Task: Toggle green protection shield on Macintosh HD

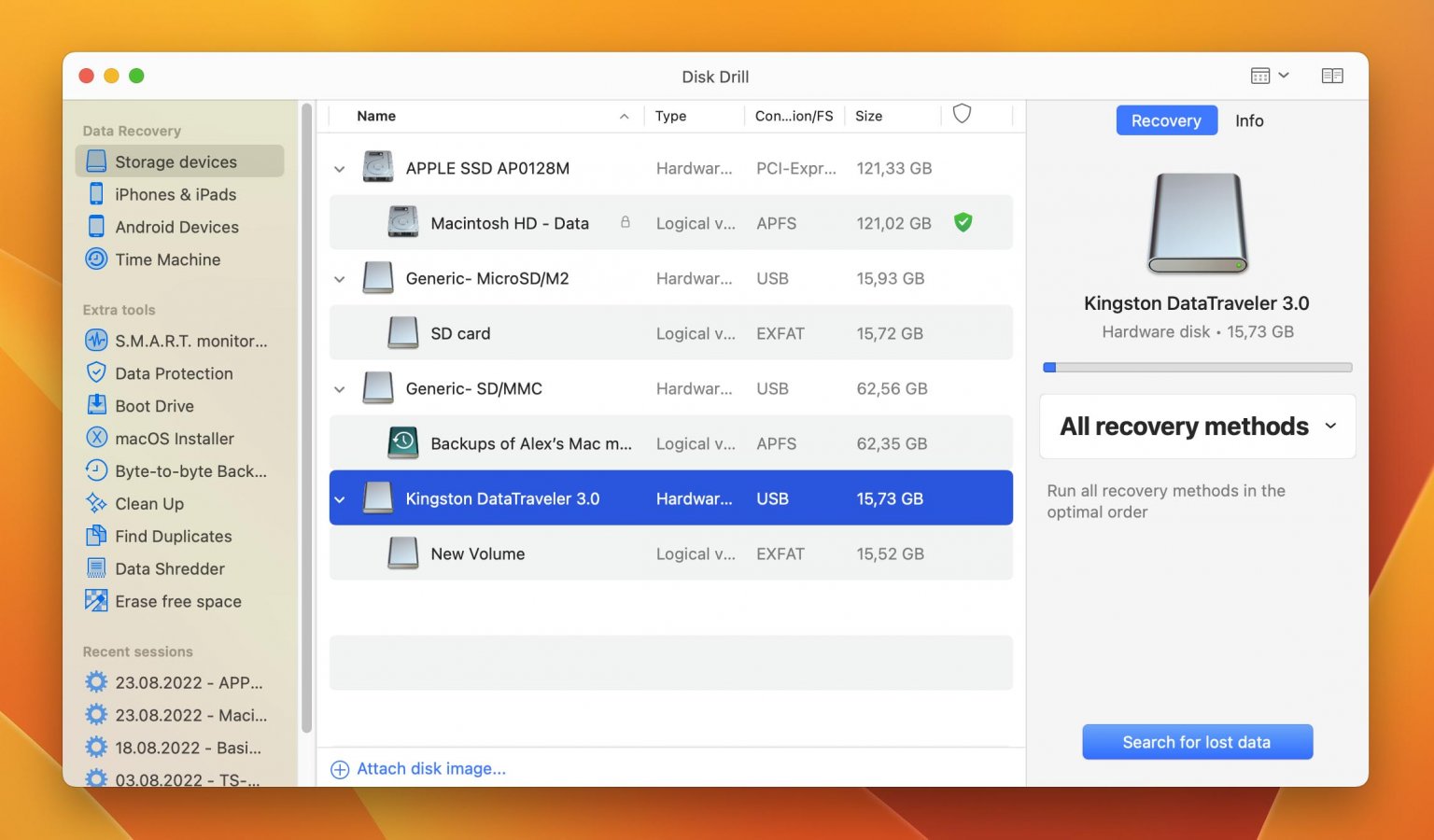Action: (x=963, y=222)
